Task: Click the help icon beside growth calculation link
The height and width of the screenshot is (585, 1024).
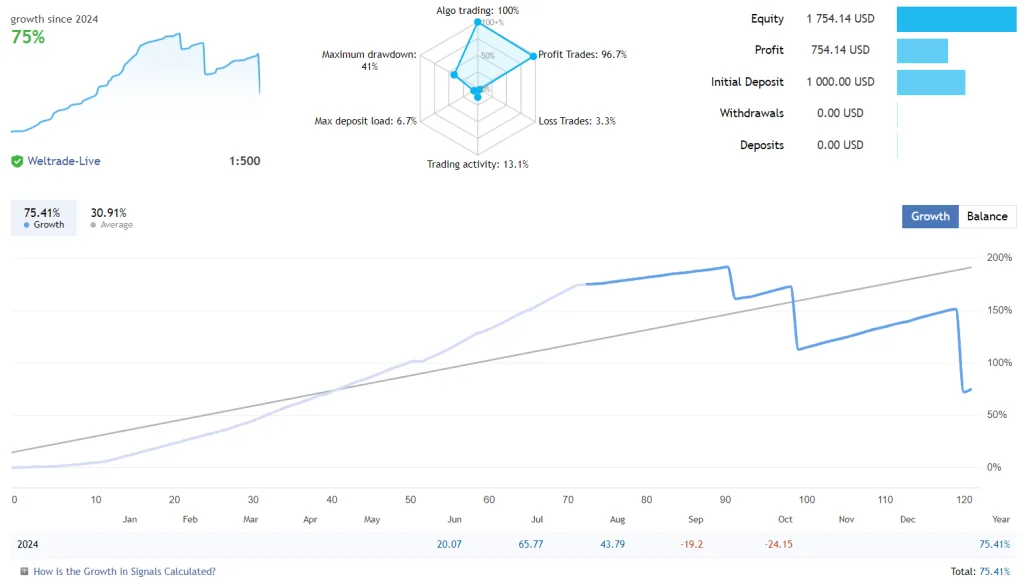Action: click(22, 572)
